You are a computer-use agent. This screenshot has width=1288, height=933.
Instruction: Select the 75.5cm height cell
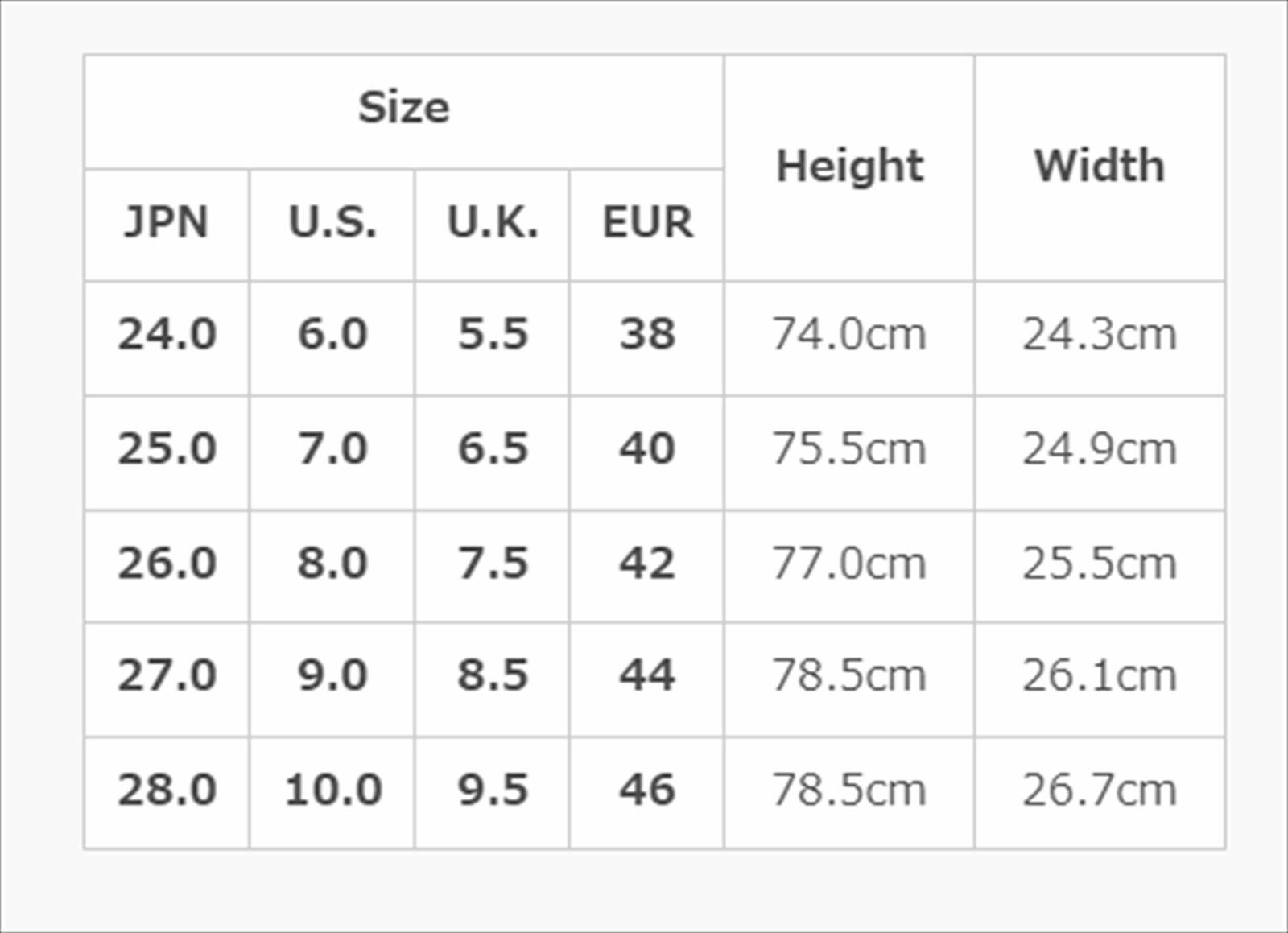pos(849,452)
